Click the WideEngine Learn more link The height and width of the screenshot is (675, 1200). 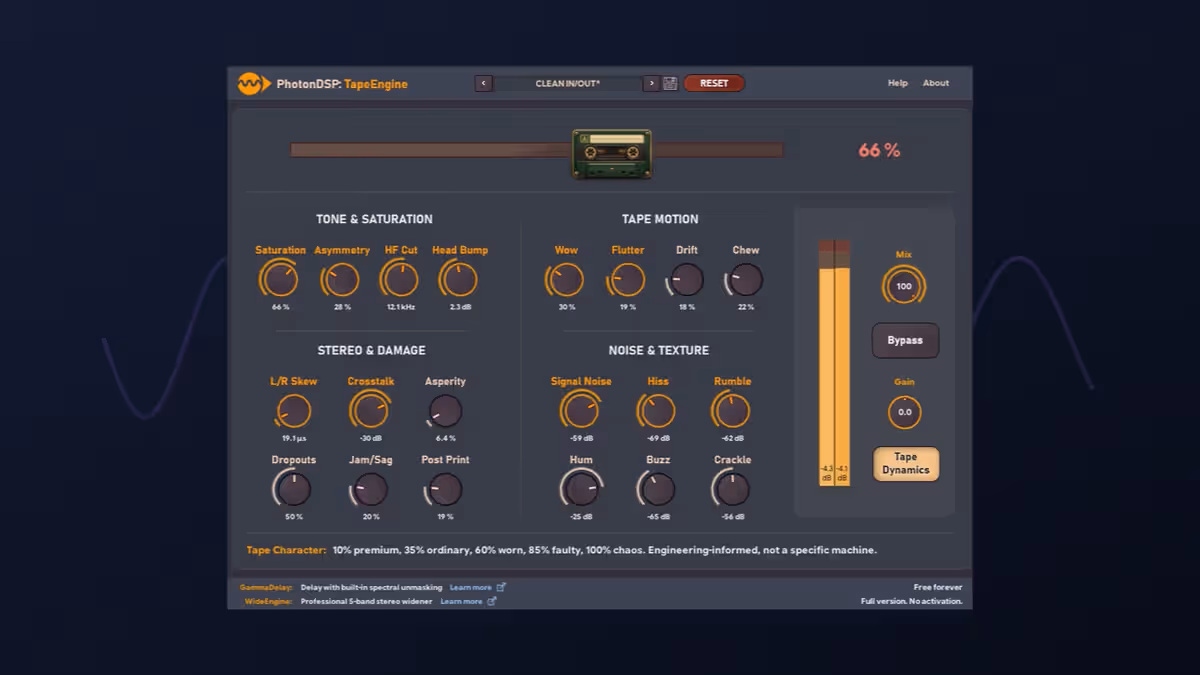click(x=461, y=601)
